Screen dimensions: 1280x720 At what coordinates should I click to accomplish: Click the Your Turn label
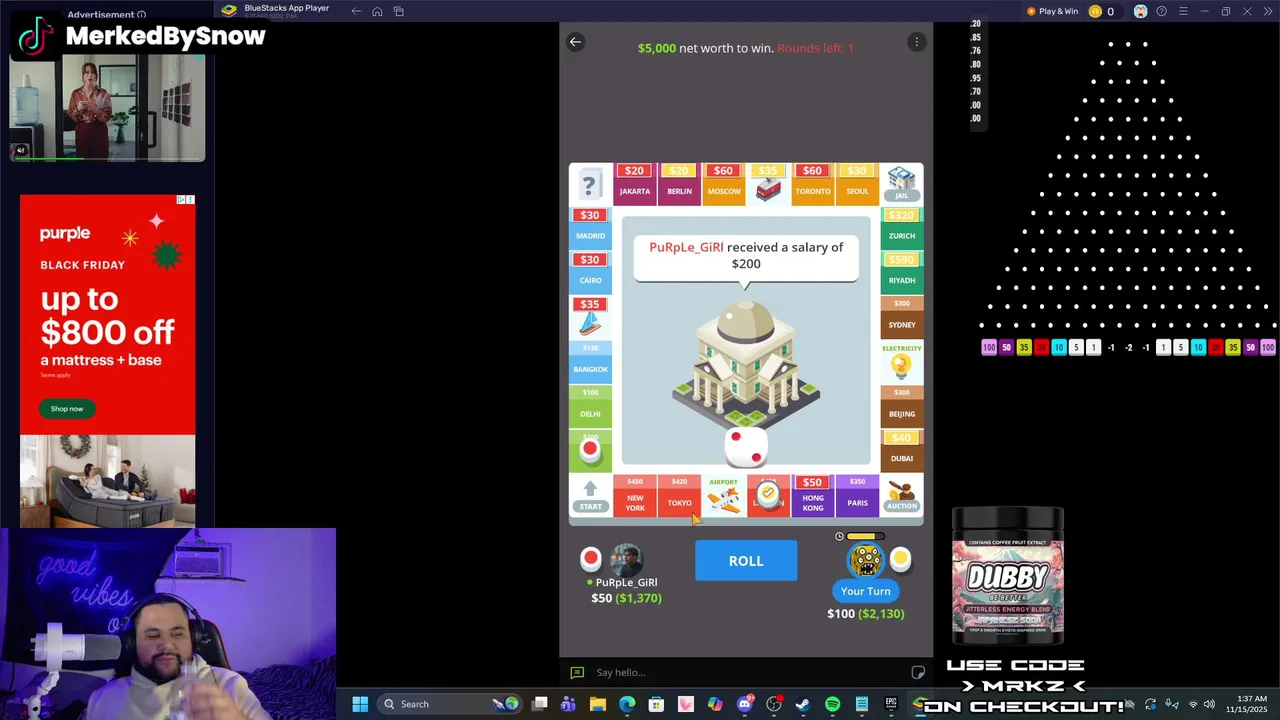(x=865, y=591)
